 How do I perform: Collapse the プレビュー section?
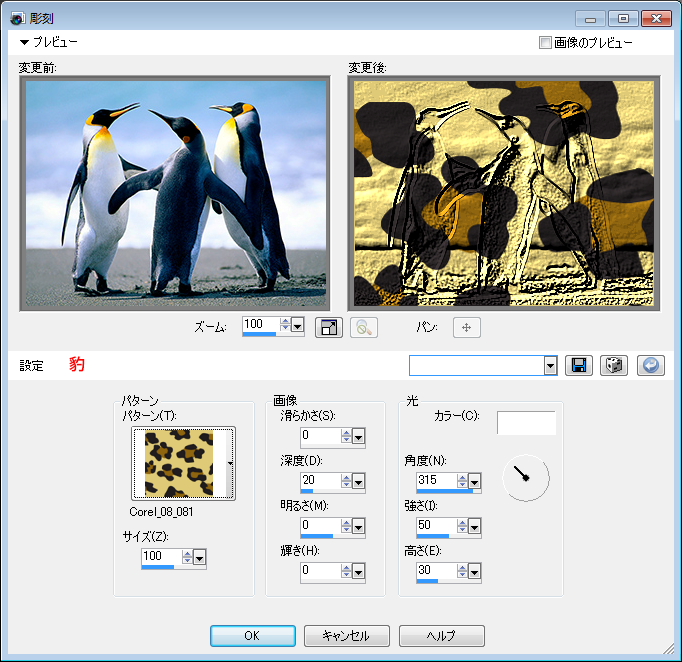click(x=25, y=43)
